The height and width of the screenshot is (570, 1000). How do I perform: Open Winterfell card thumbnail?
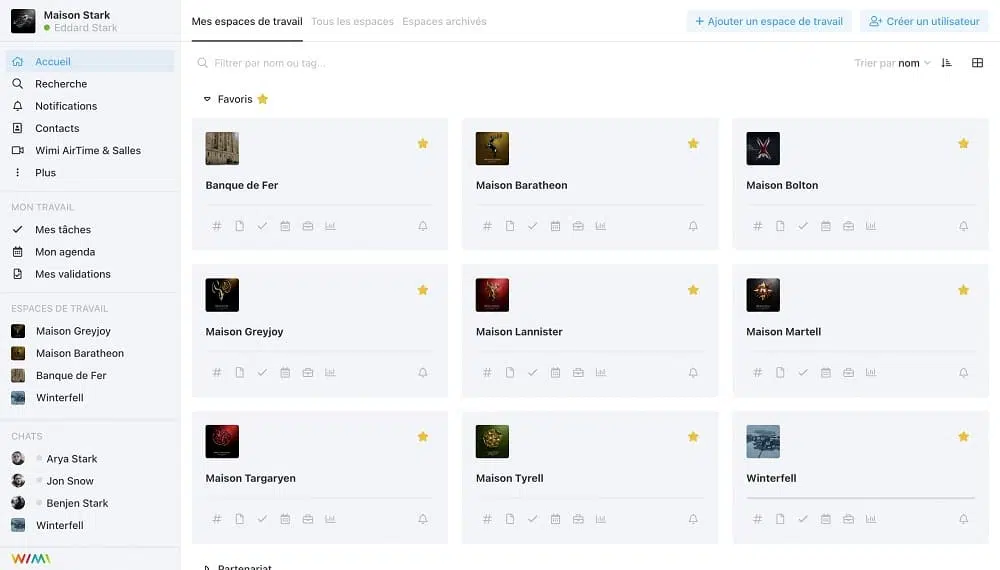coord(763,441)
